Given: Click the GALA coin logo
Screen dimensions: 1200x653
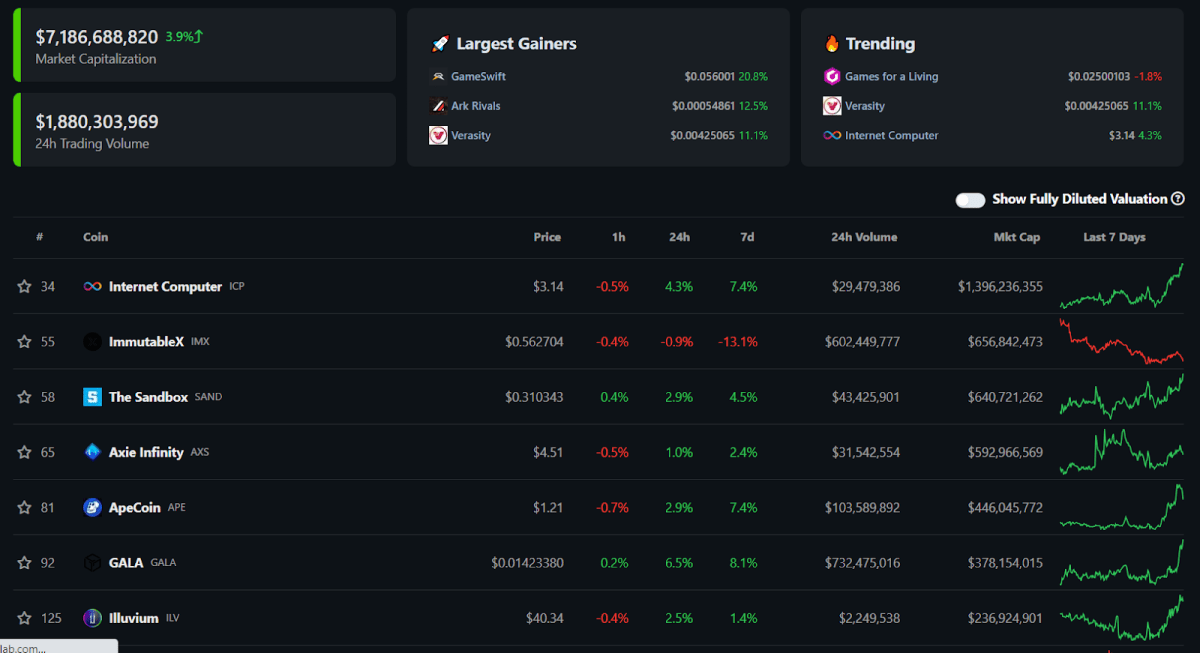Looking at the screenshot, I should (x=92, y=563).
